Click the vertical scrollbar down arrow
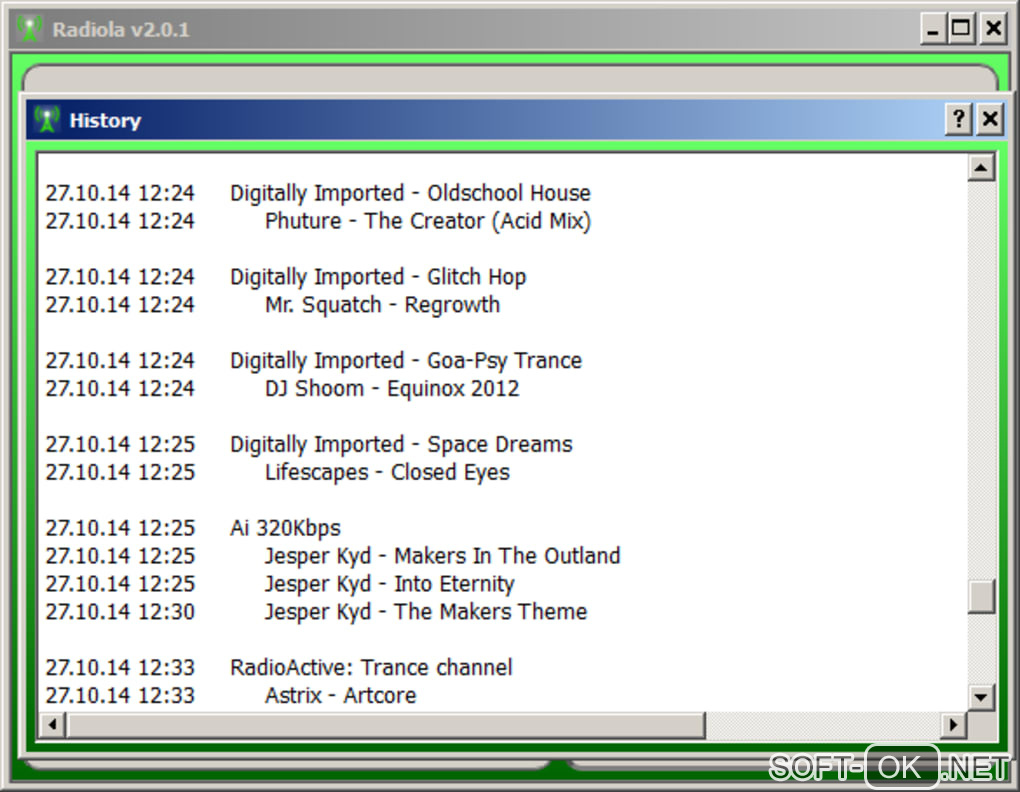 (x=981, y=698)
